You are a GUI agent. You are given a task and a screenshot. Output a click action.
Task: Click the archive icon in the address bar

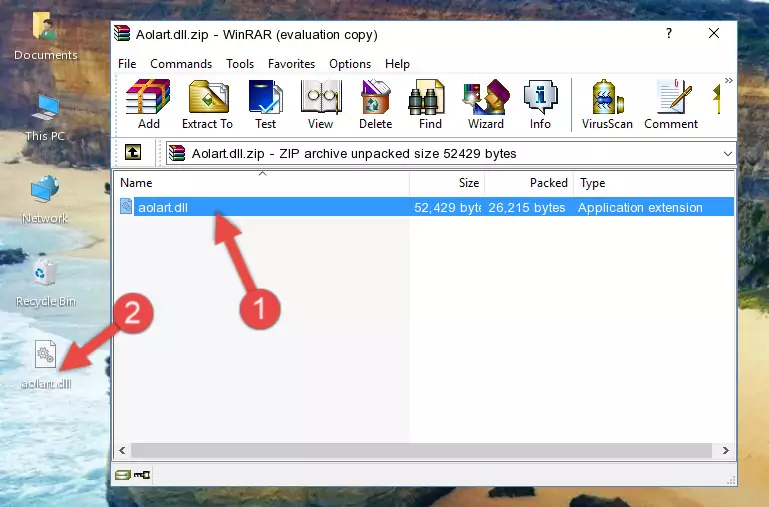[x=177, y=153]
